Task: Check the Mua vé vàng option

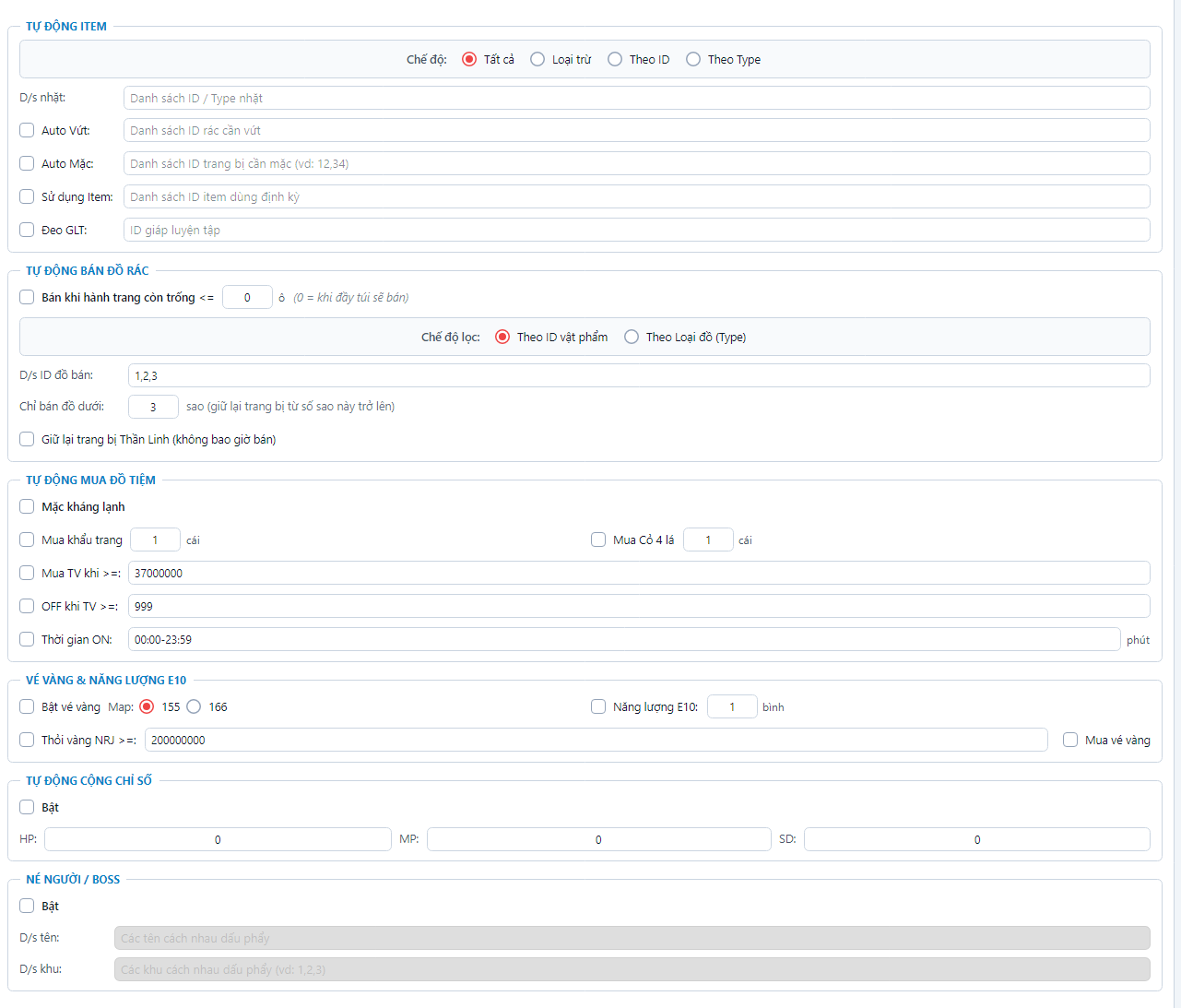Action: click(x=1070, y=740)
